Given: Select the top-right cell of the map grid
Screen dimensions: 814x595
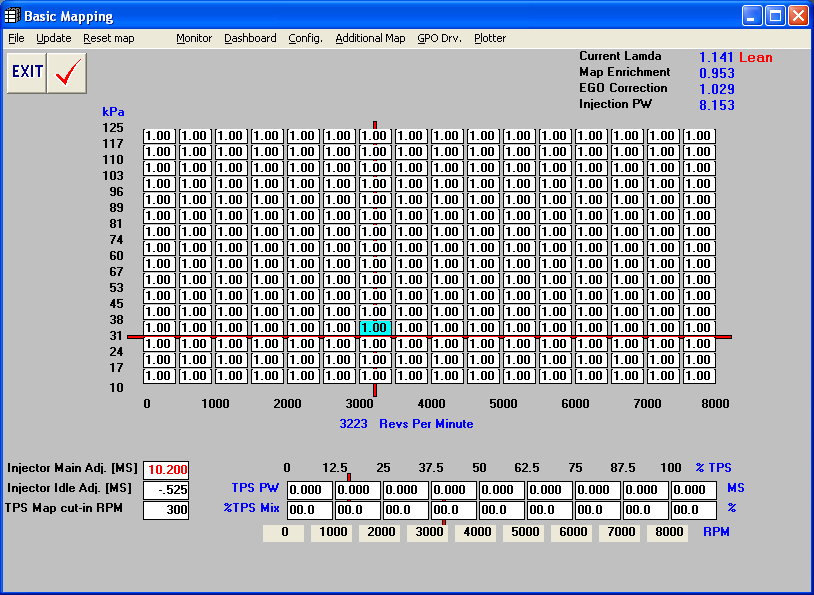Looking at the screenshot, I should pos(699,136).
